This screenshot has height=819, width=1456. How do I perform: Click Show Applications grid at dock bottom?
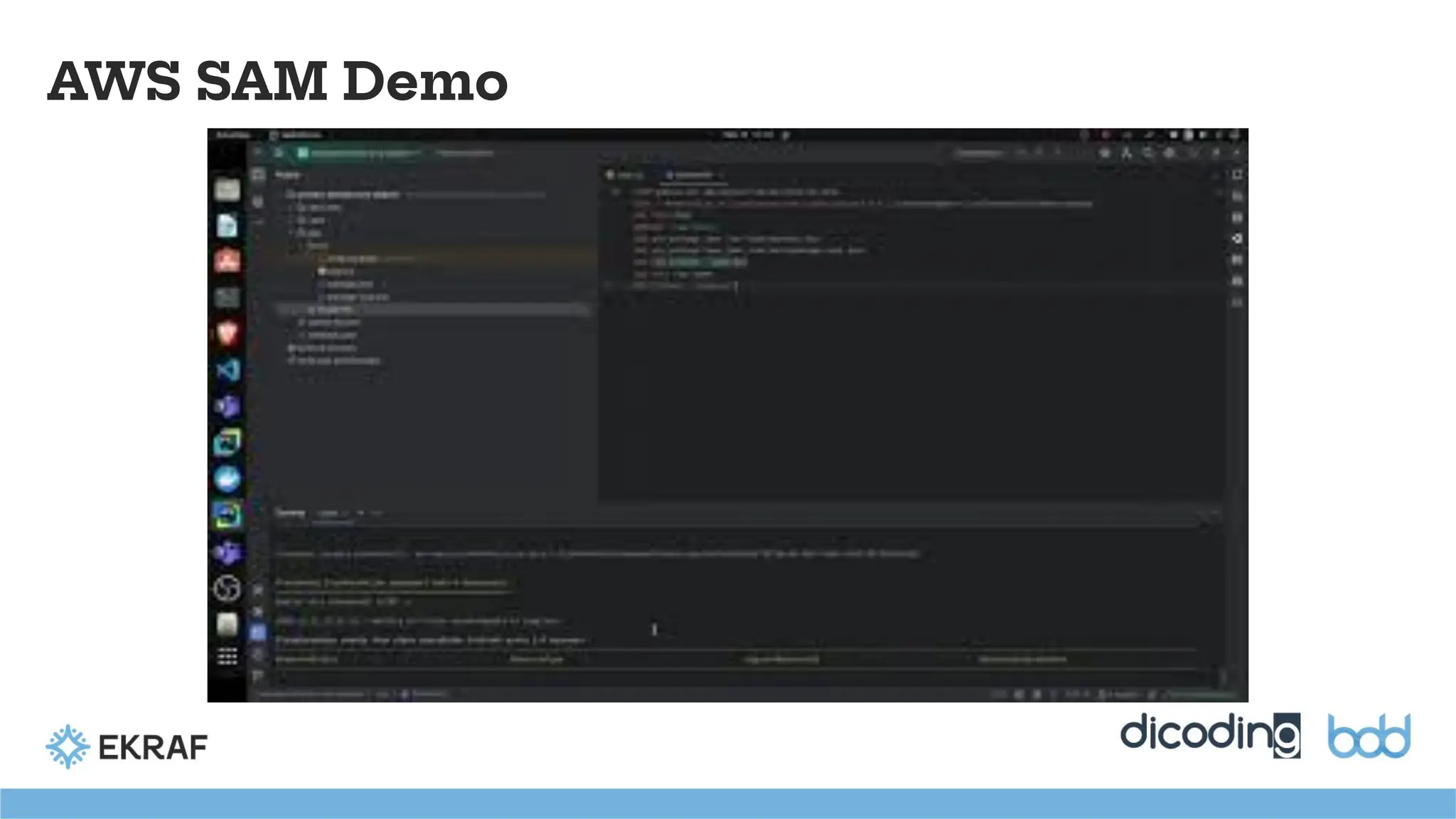pos(227,657)
